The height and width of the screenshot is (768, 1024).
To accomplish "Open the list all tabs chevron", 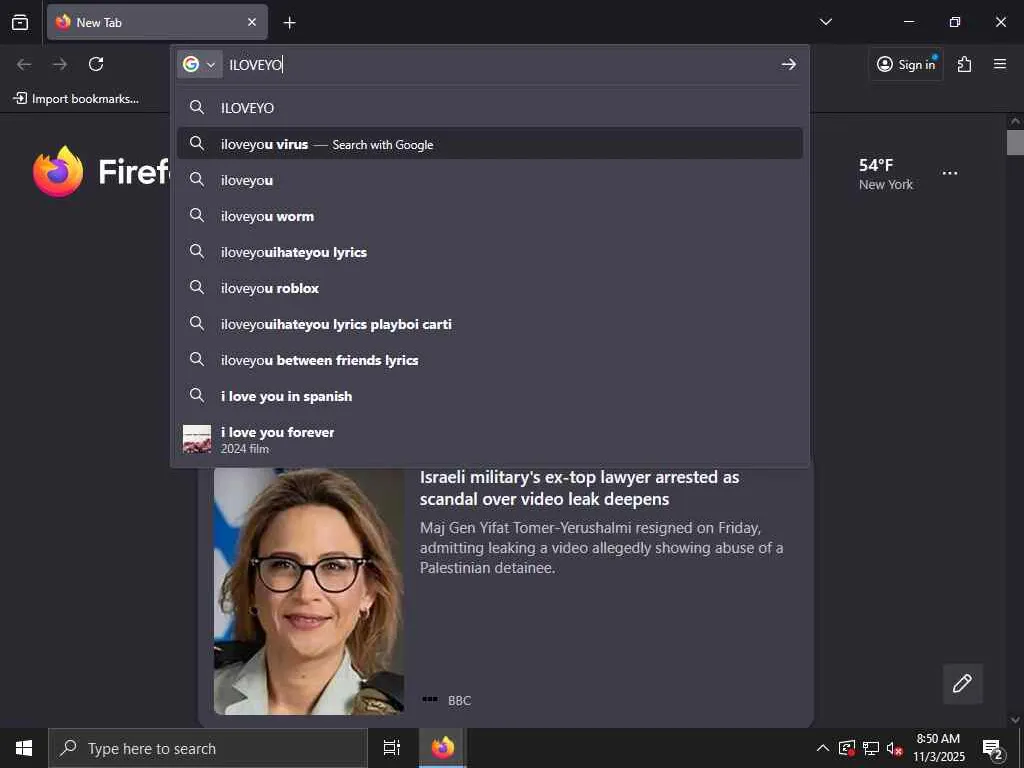I will tap(825, 22).
